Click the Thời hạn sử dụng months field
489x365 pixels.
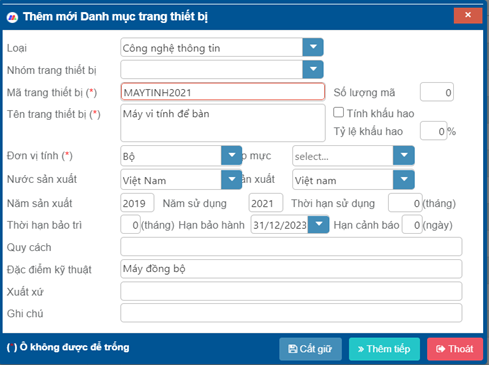(405, 203)
